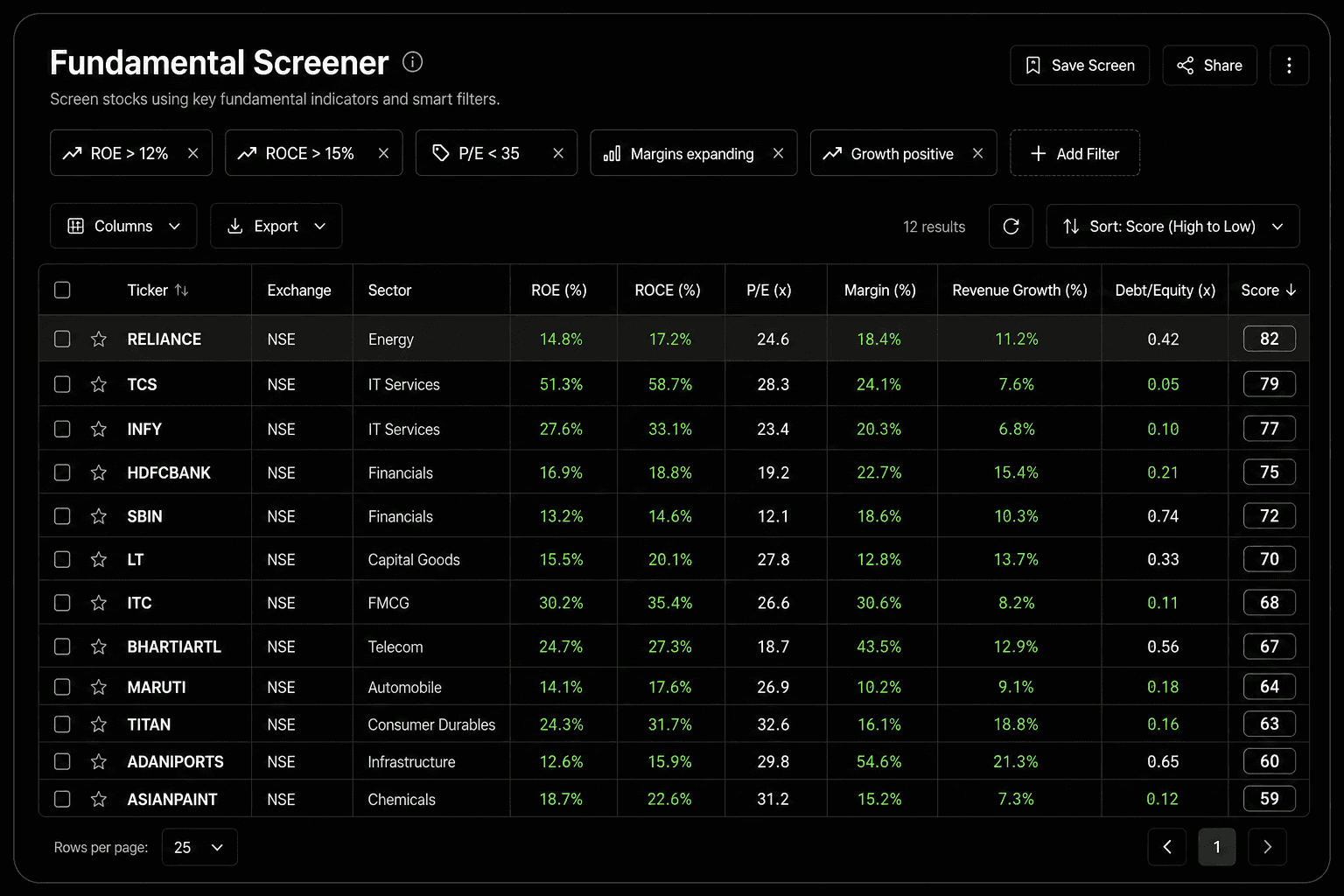Star SBIN as a favorite

point(99,516)
